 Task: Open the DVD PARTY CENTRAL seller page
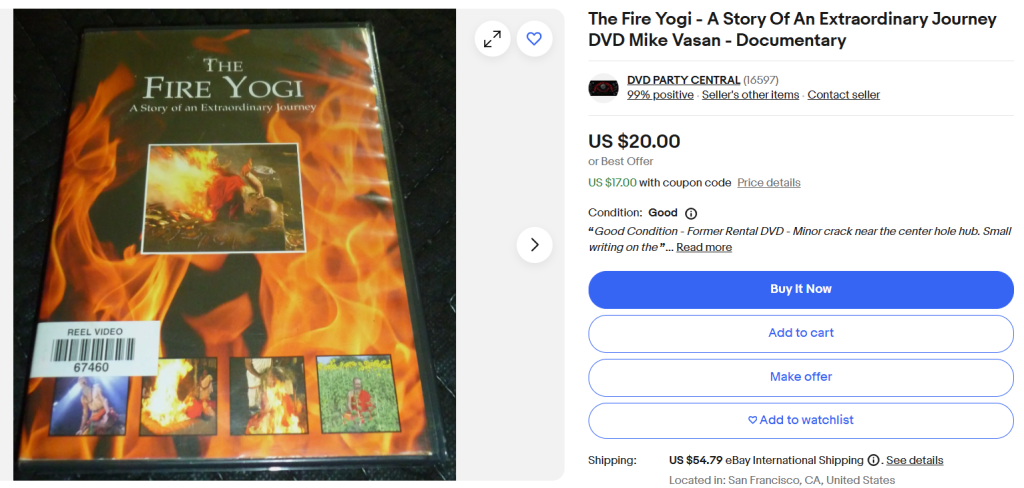[x=683, y=80]
